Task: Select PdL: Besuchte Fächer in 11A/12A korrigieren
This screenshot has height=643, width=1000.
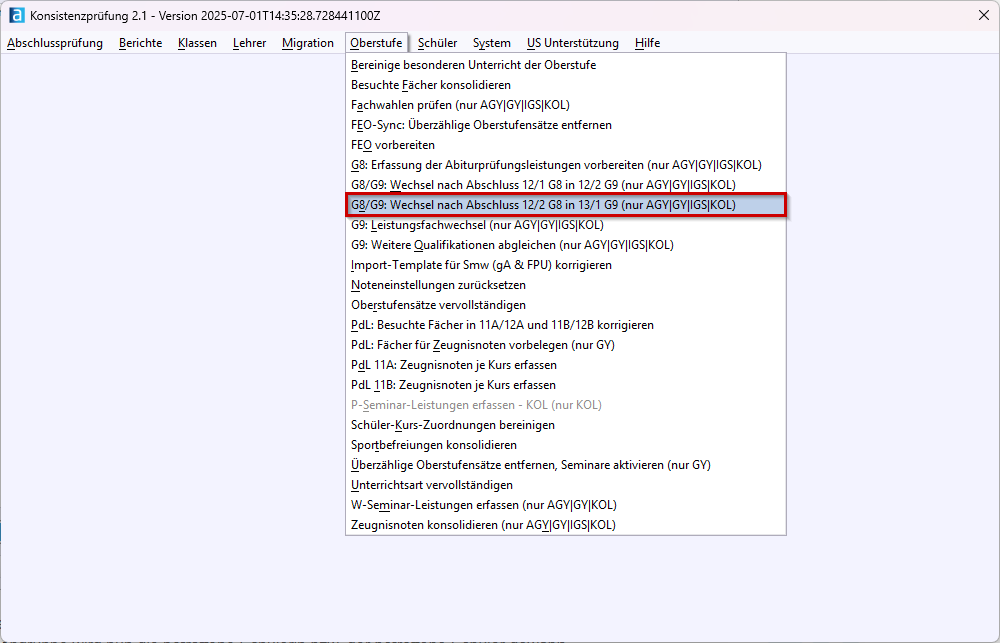Action: coord(566,325)
